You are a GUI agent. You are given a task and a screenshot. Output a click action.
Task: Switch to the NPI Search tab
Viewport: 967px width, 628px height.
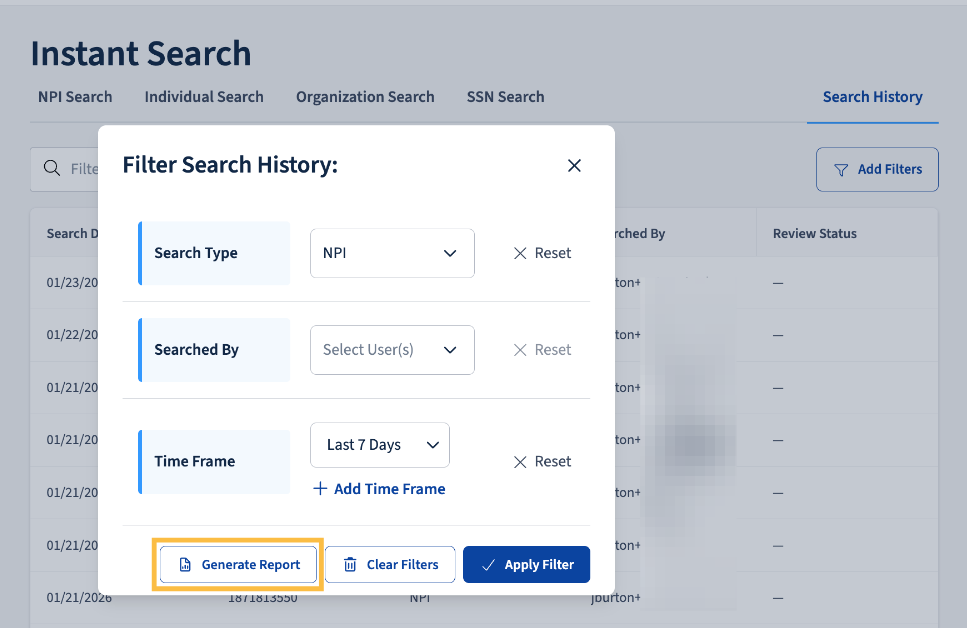(75, 97)
